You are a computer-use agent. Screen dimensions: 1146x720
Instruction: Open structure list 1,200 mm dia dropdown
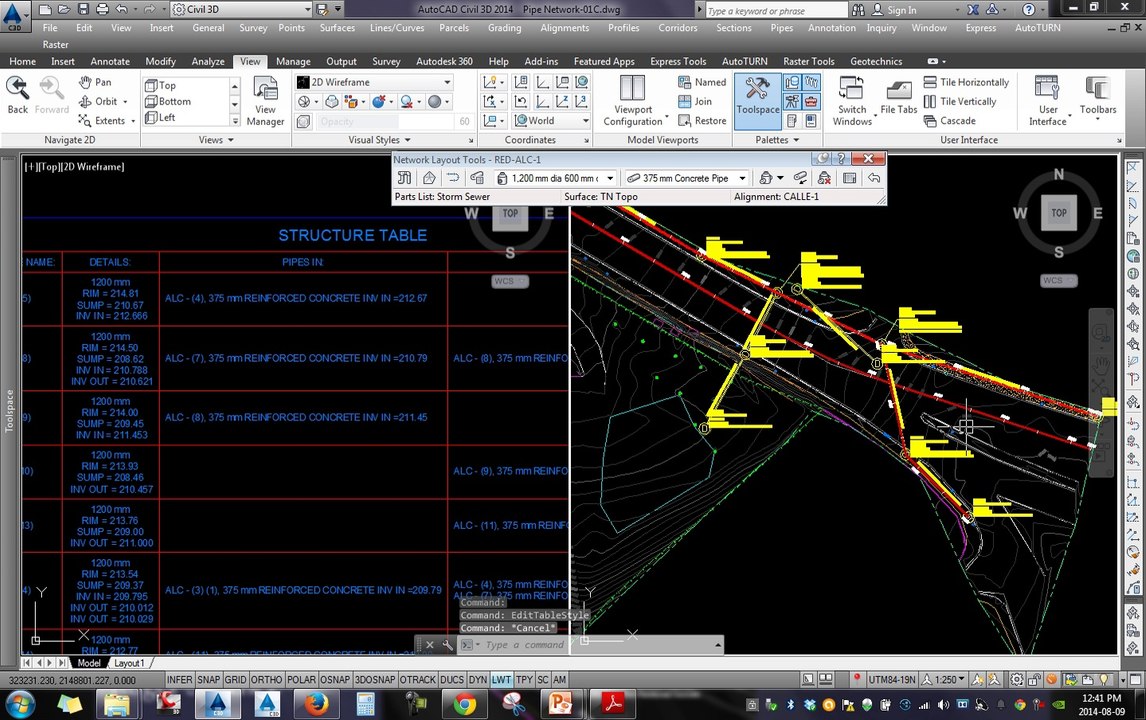coord(555,178)
